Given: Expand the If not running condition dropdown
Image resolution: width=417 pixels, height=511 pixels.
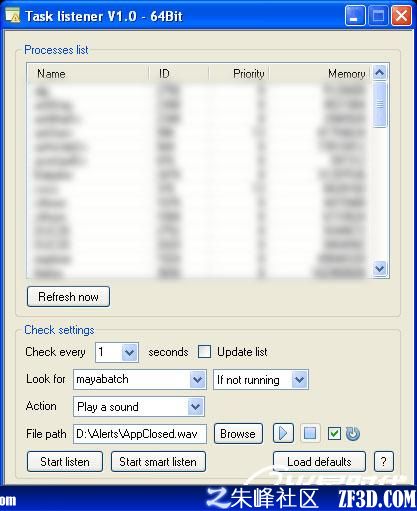Looking at the screenshot, I should [x=299, y=379].
